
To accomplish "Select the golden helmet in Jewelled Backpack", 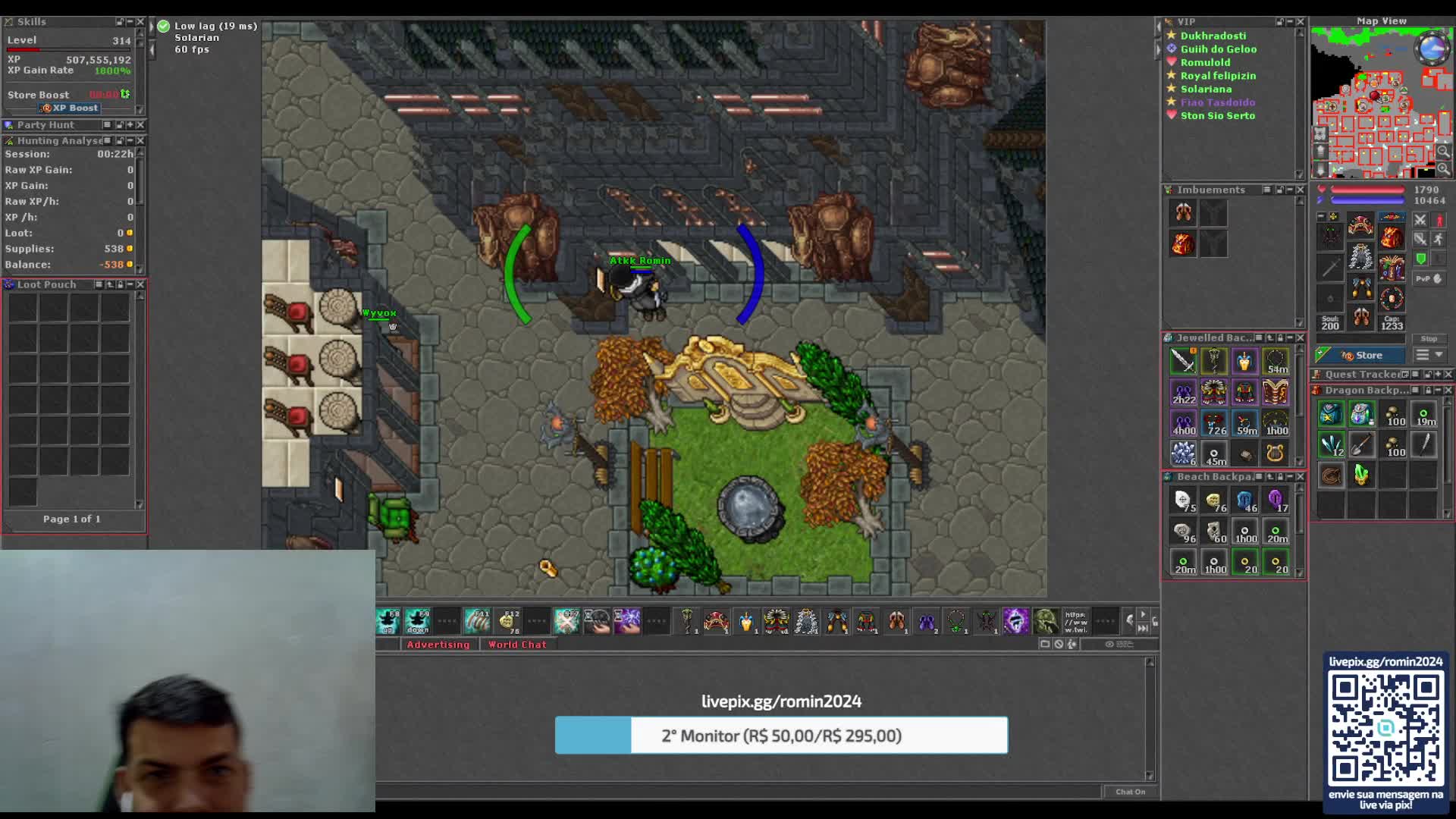I will click(1244, 361).
